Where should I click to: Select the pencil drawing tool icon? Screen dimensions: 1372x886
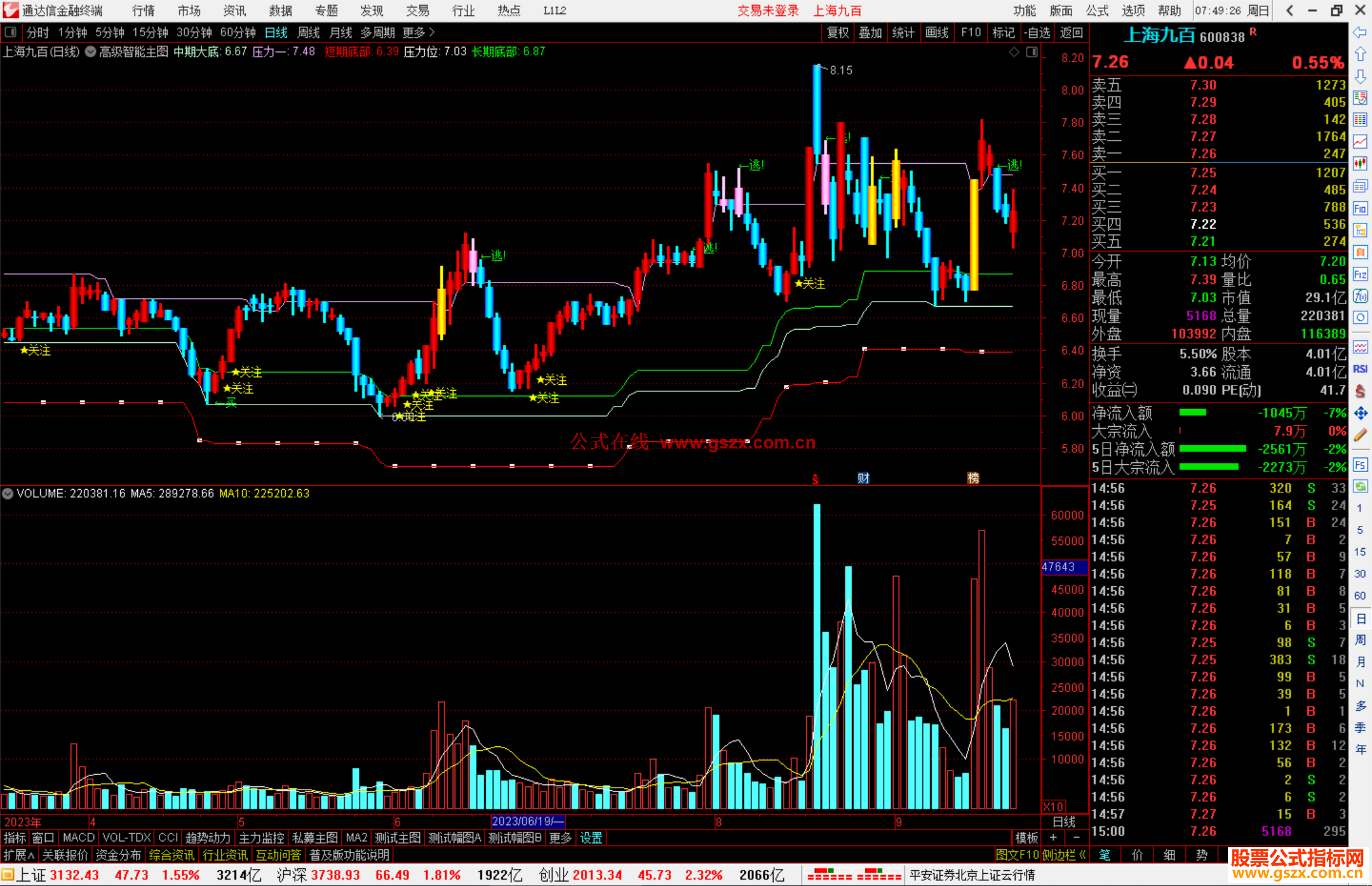[x=1360, y=435]
